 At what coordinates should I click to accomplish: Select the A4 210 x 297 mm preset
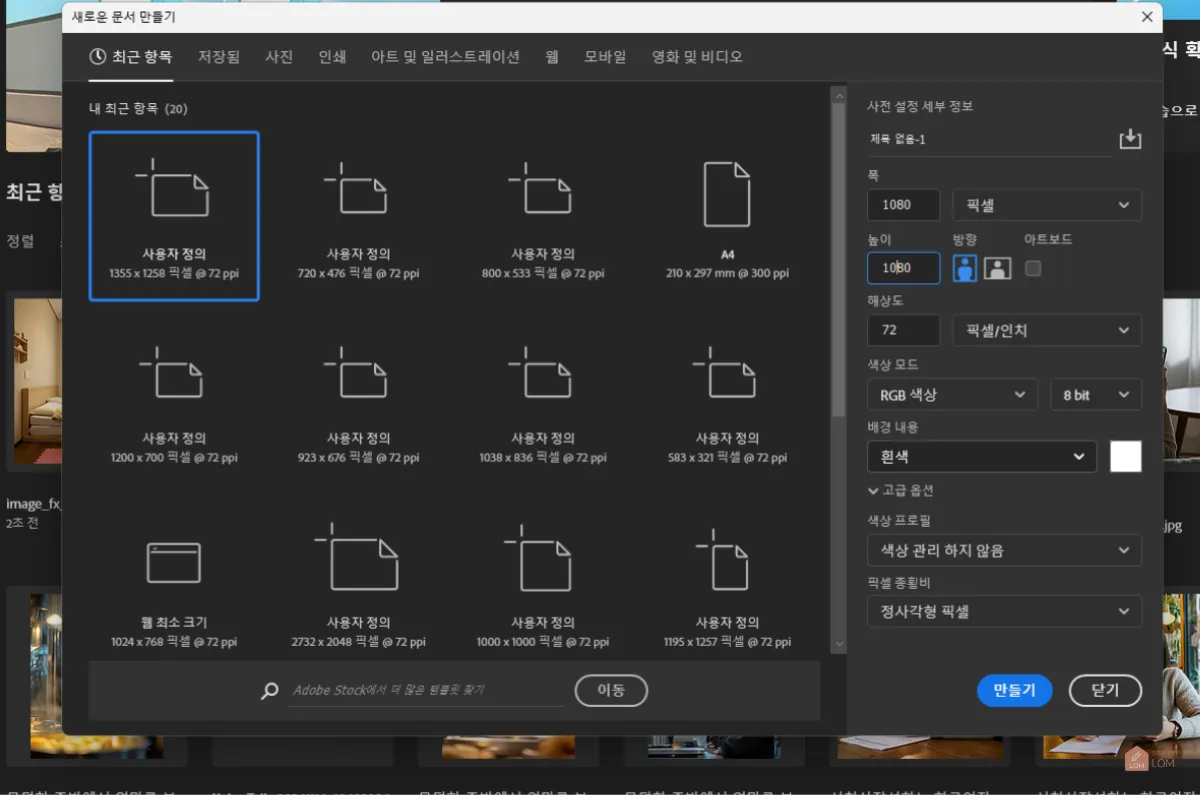[727, 216]
